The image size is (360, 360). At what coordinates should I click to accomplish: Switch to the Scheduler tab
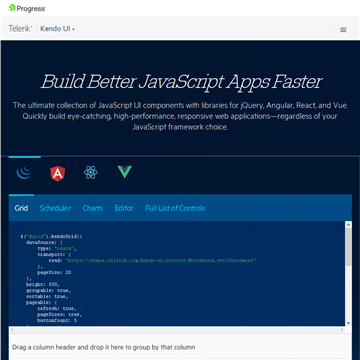55,208
